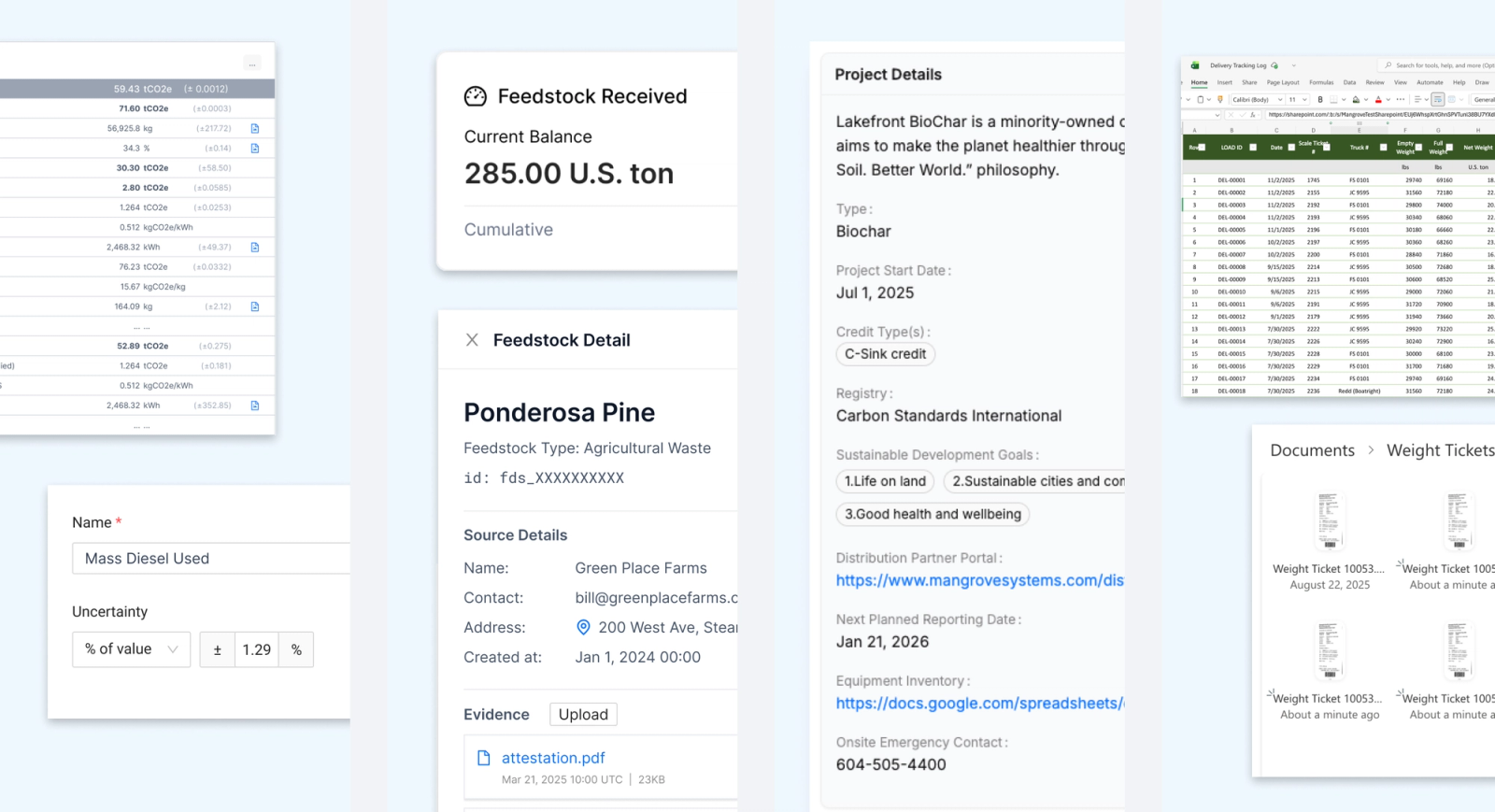1495x812 pixels.
Task: Open the ellipsis menu on the emissions table
Action: click(x=252, y=64)
